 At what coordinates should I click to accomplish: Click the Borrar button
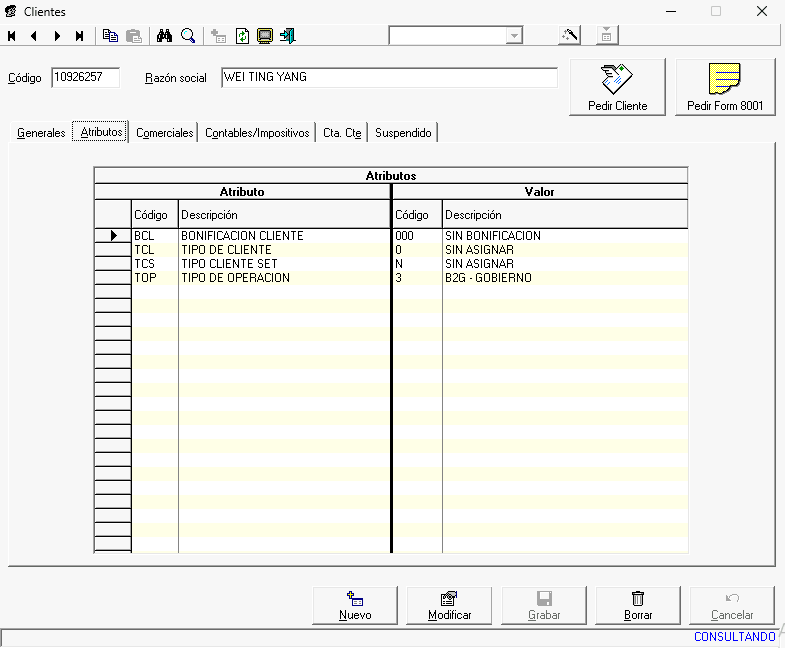pyautogui.click(x=638, y=606)
